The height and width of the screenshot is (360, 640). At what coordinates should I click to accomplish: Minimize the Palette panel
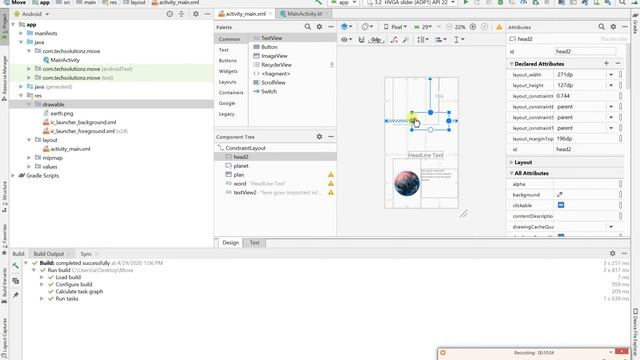(x=331, y=27)
